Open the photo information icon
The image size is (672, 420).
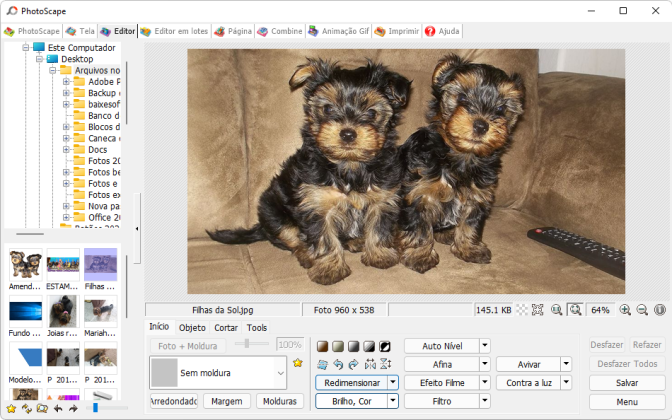660,310
